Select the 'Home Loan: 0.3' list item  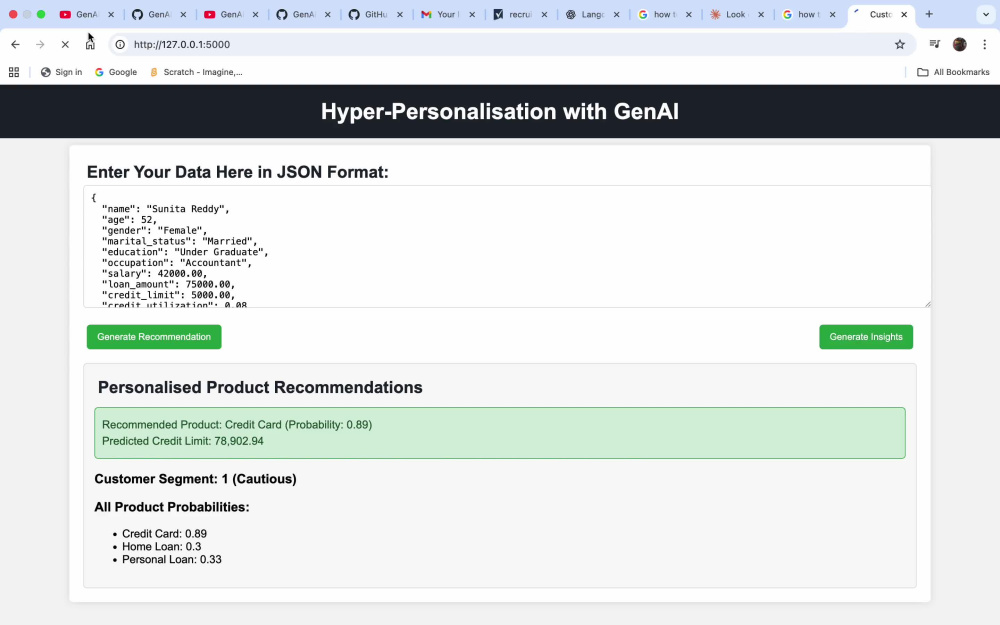click(161, 547)
